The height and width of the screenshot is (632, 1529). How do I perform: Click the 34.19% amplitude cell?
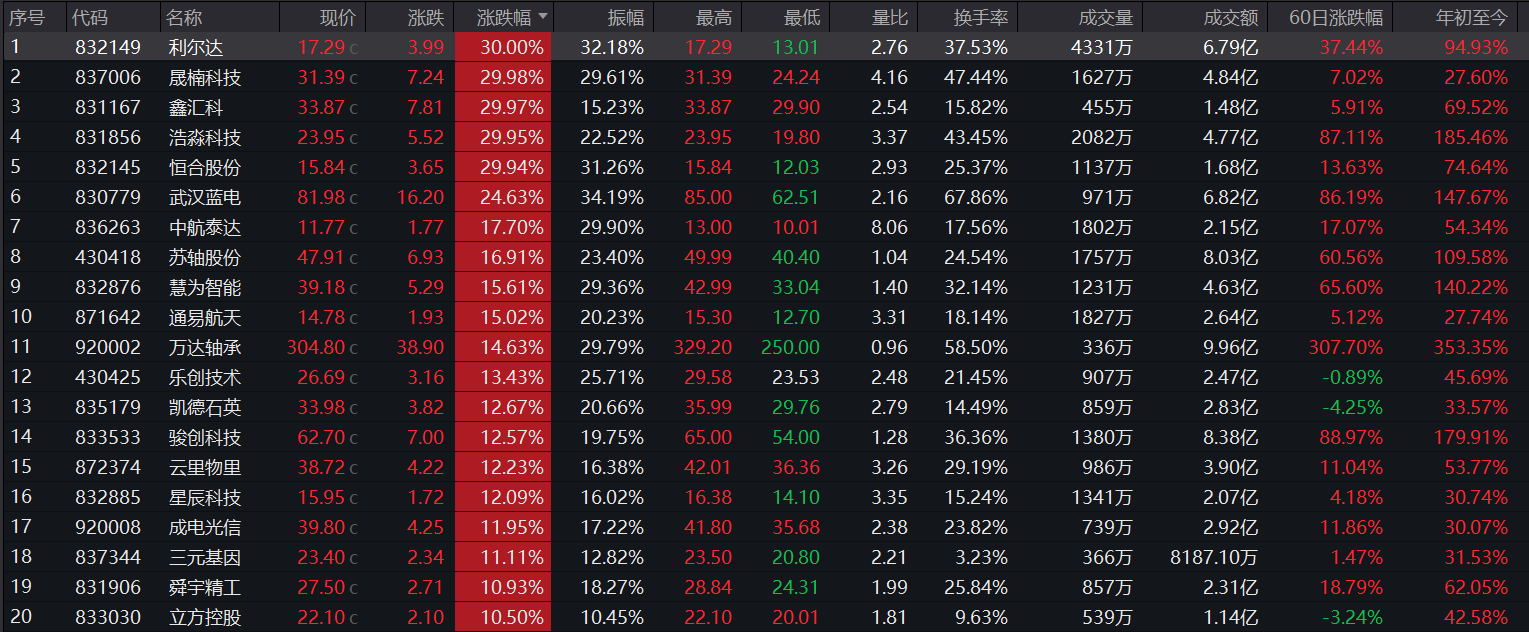point(612,197)
